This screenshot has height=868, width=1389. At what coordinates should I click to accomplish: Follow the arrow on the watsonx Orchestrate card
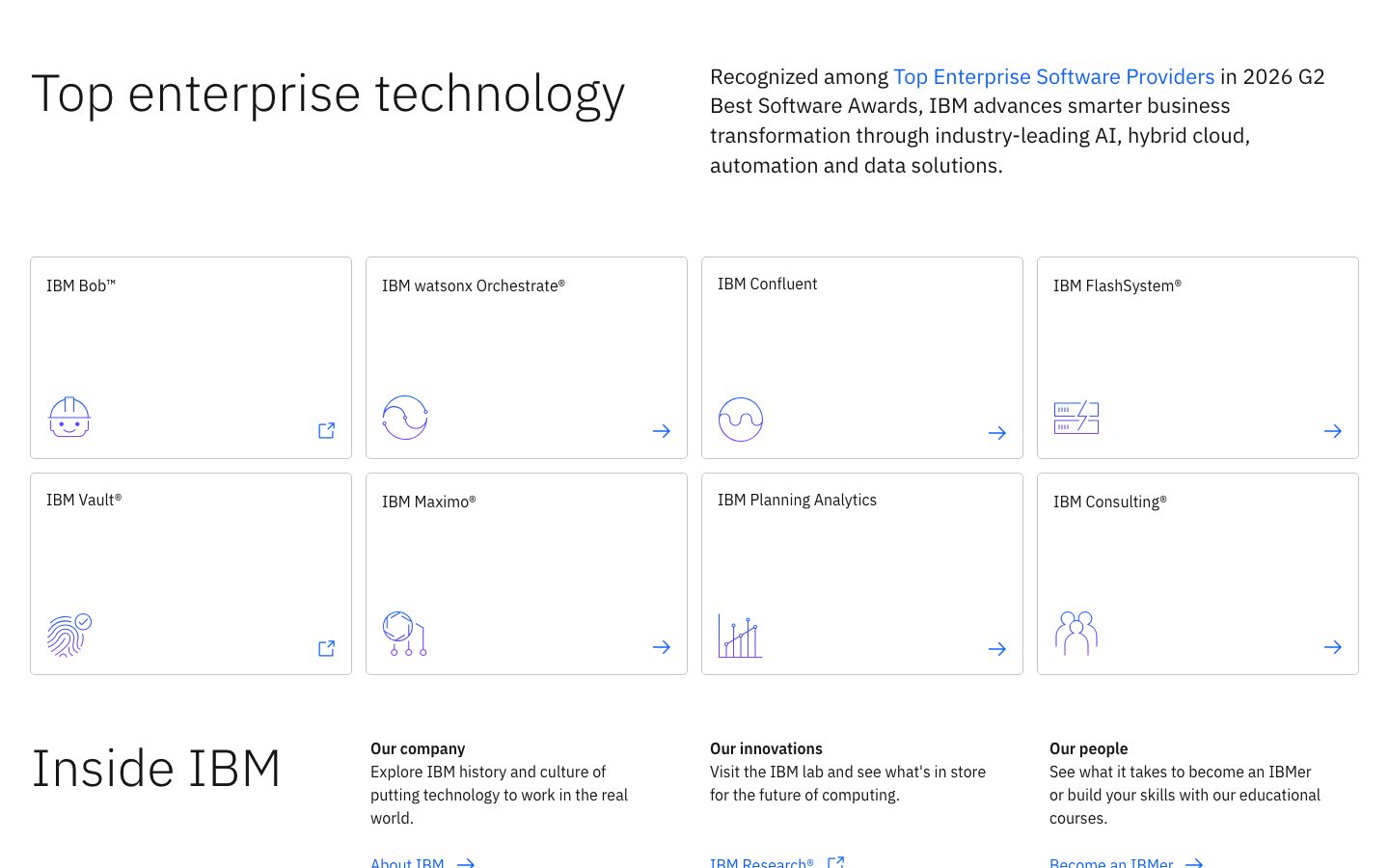pos(662,431)
